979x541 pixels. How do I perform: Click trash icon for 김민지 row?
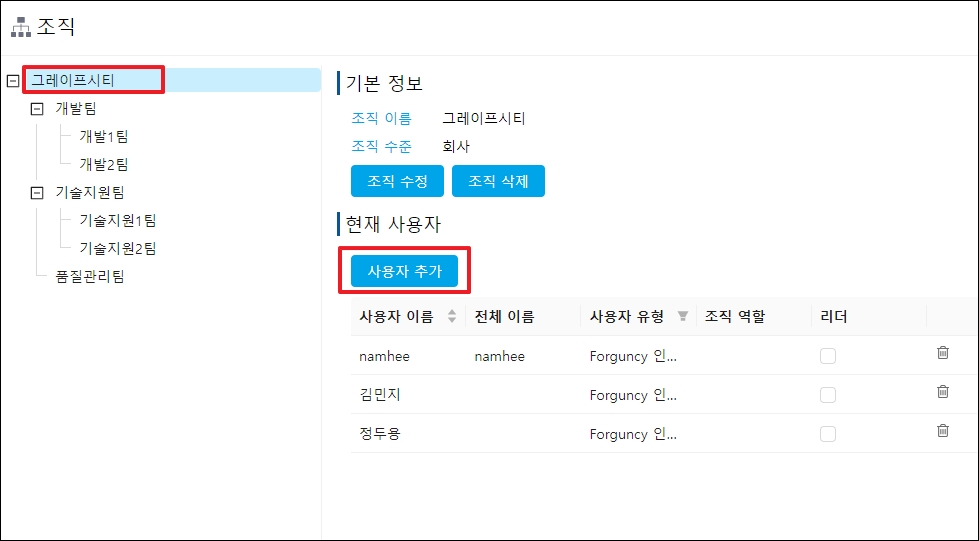[x=942, y=392]
